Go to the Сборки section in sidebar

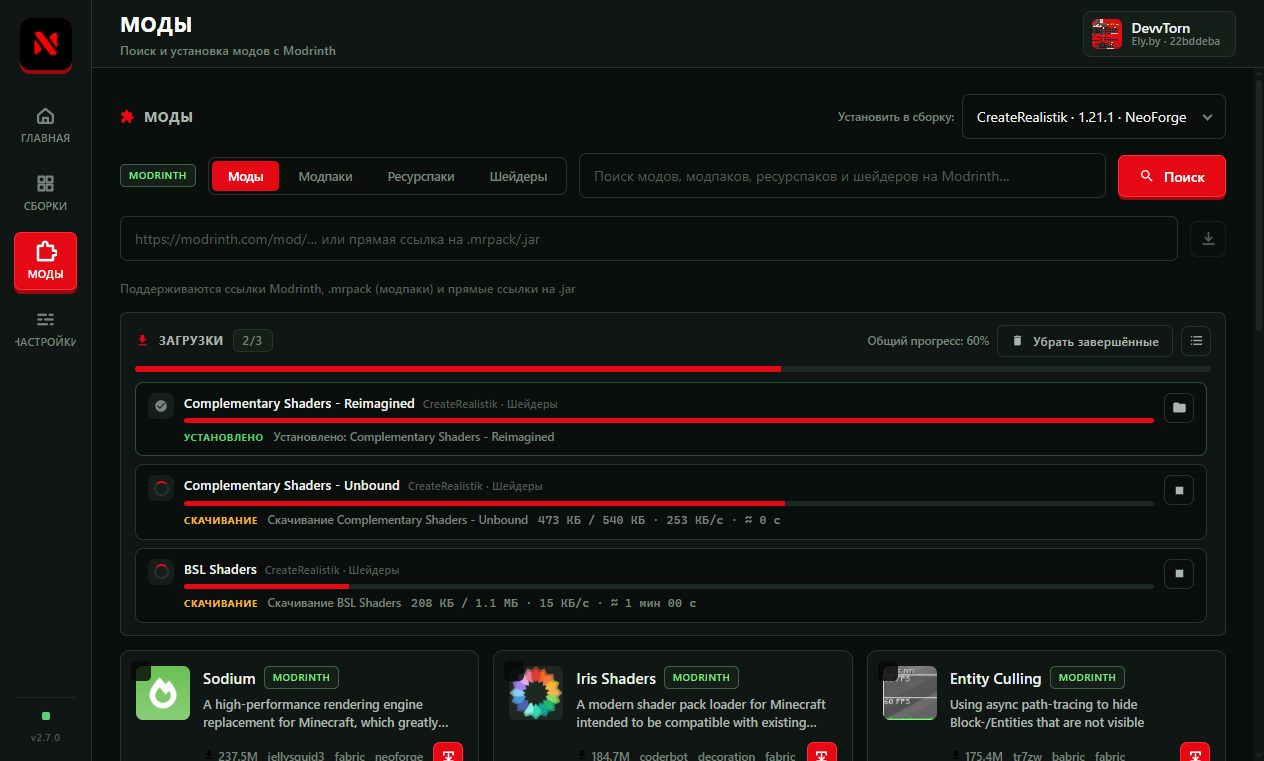tap(45, 192)
